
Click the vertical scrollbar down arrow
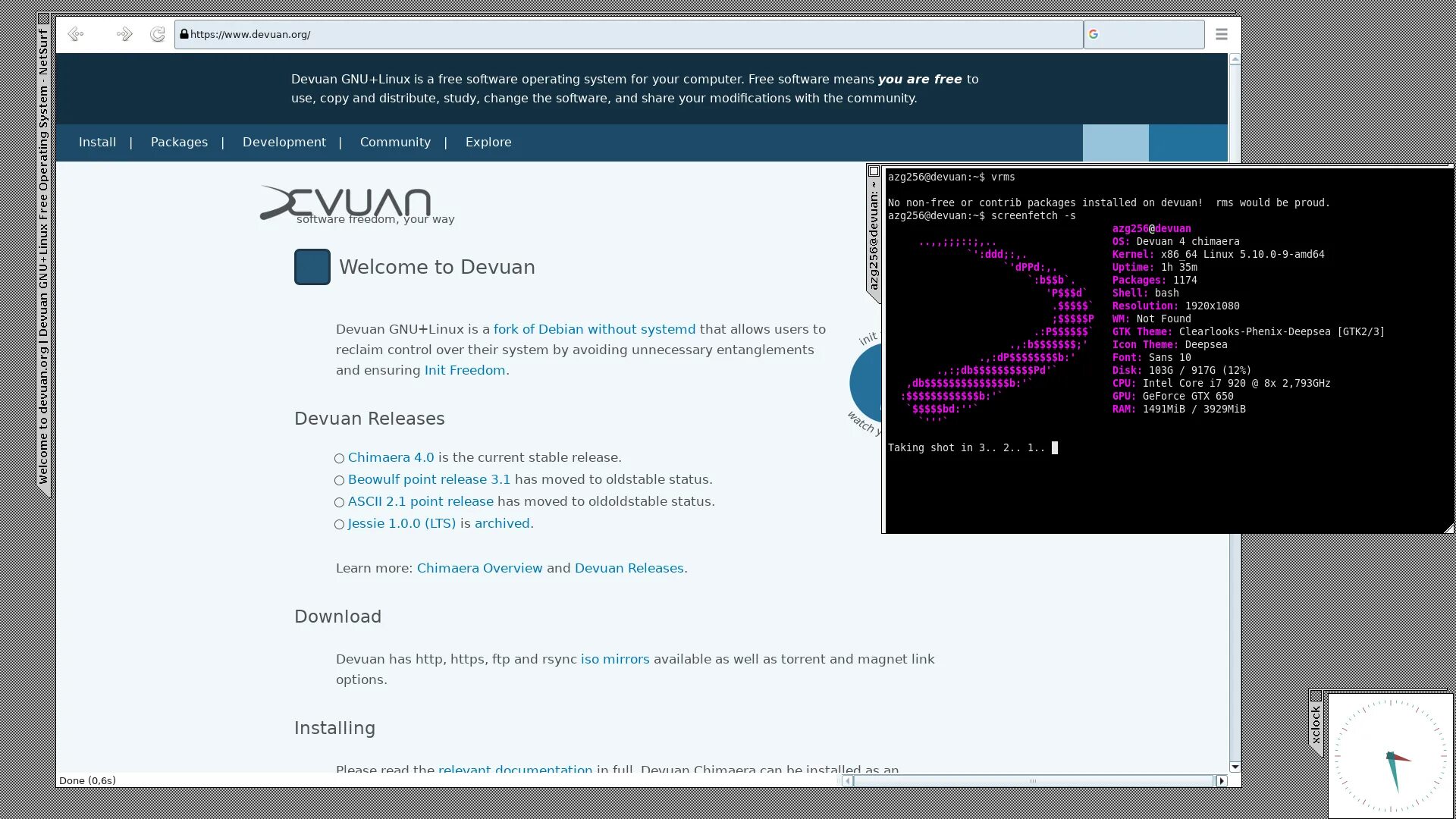1235,767
